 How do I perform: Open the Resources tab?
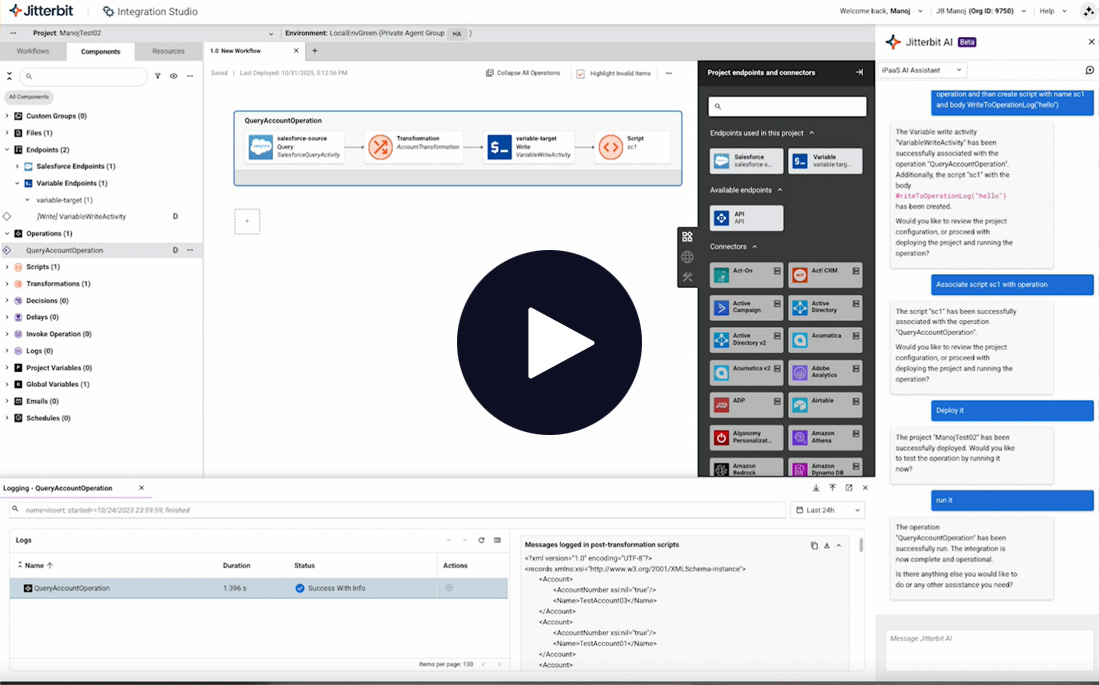click(x=168, y=51)
